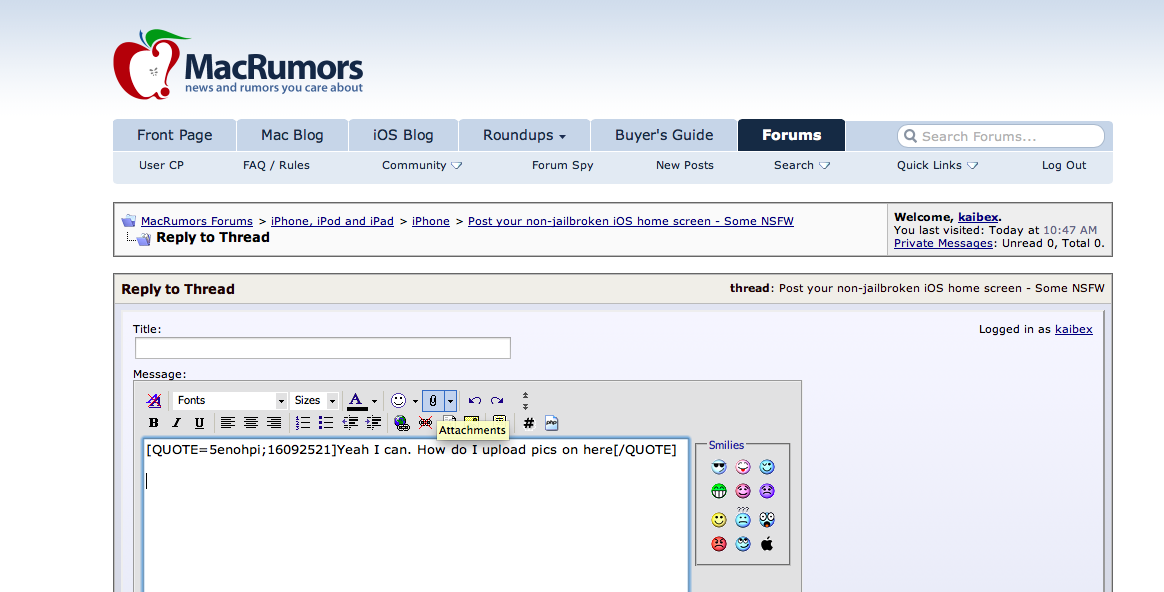Insert the purple sad smiley

[x=767, y=491]
